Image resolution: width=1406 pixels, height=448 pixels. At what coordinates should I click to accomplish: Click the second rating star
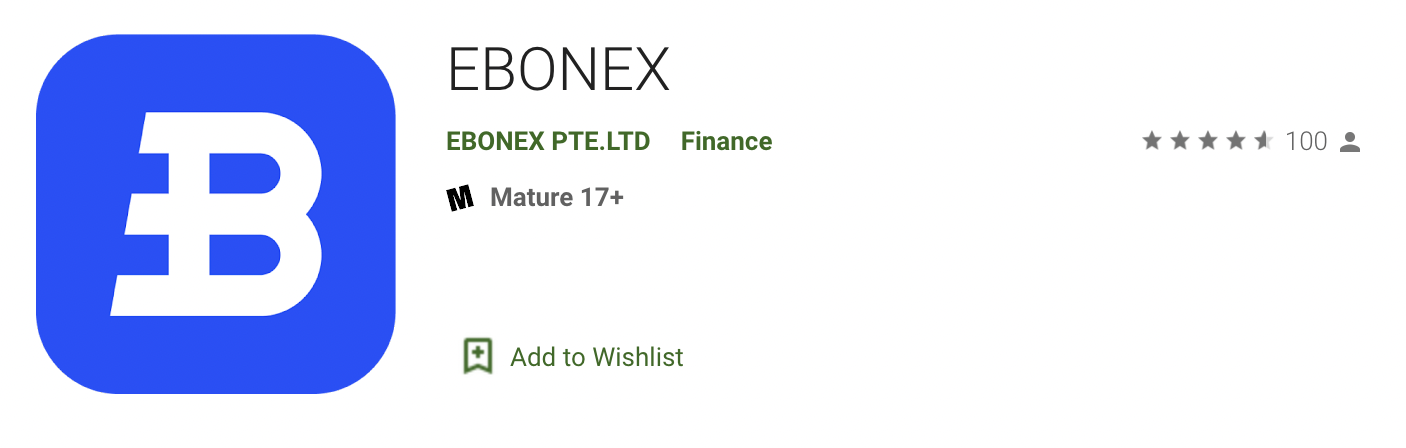click(1180, 141)
